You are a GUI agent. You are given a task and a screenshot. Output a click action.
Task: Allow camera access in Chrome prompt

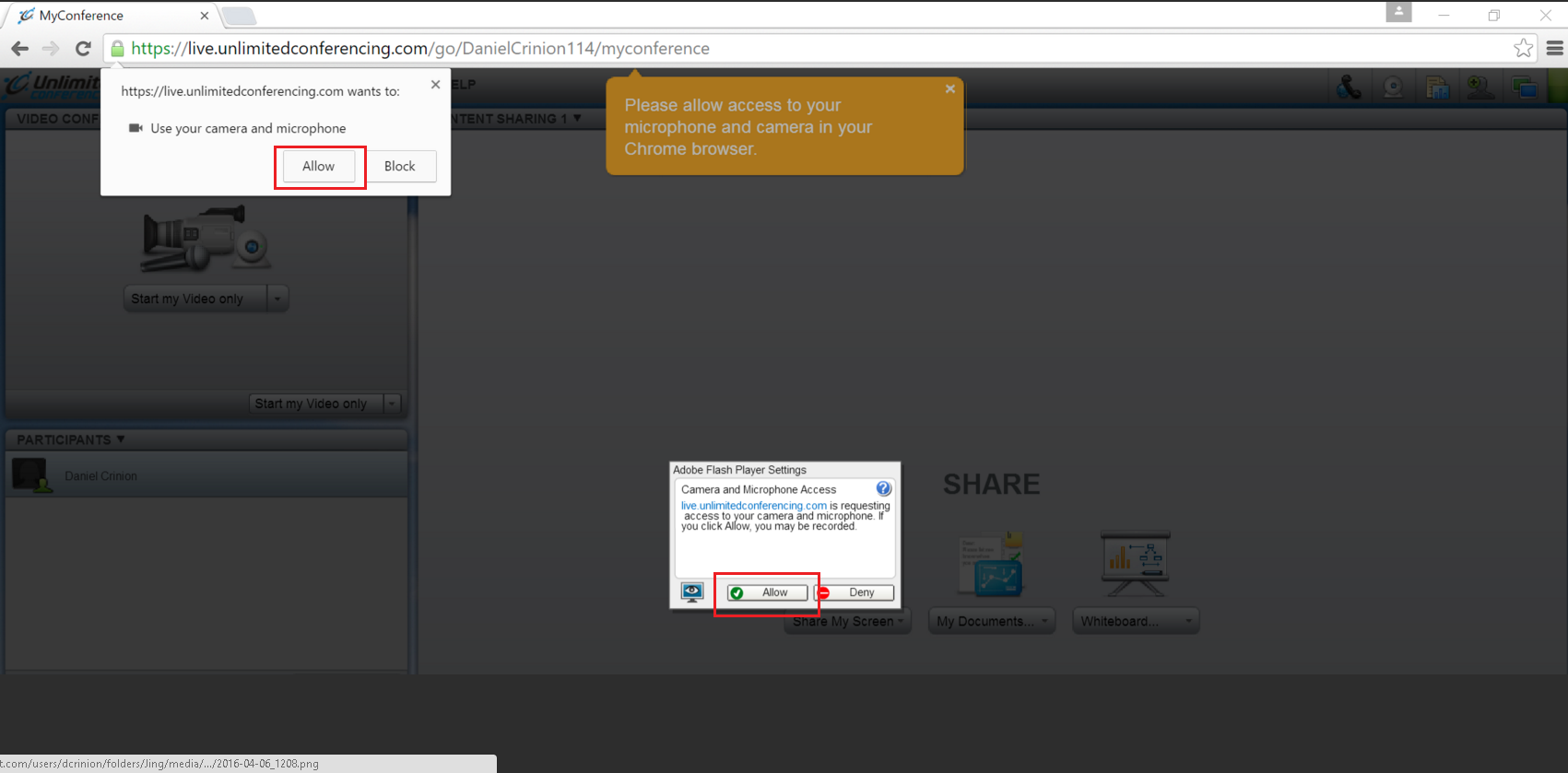[318, 166]
